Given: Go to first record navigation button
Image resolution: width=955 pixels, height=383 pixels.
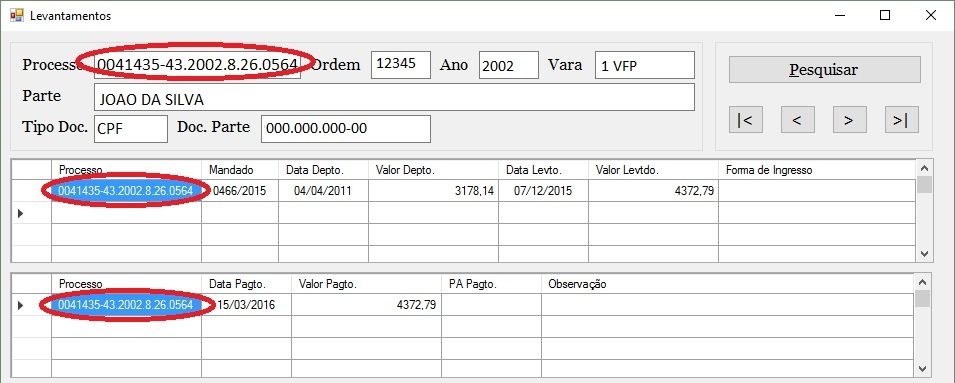Looking at the screenshot, I should [x=745, y=120].
